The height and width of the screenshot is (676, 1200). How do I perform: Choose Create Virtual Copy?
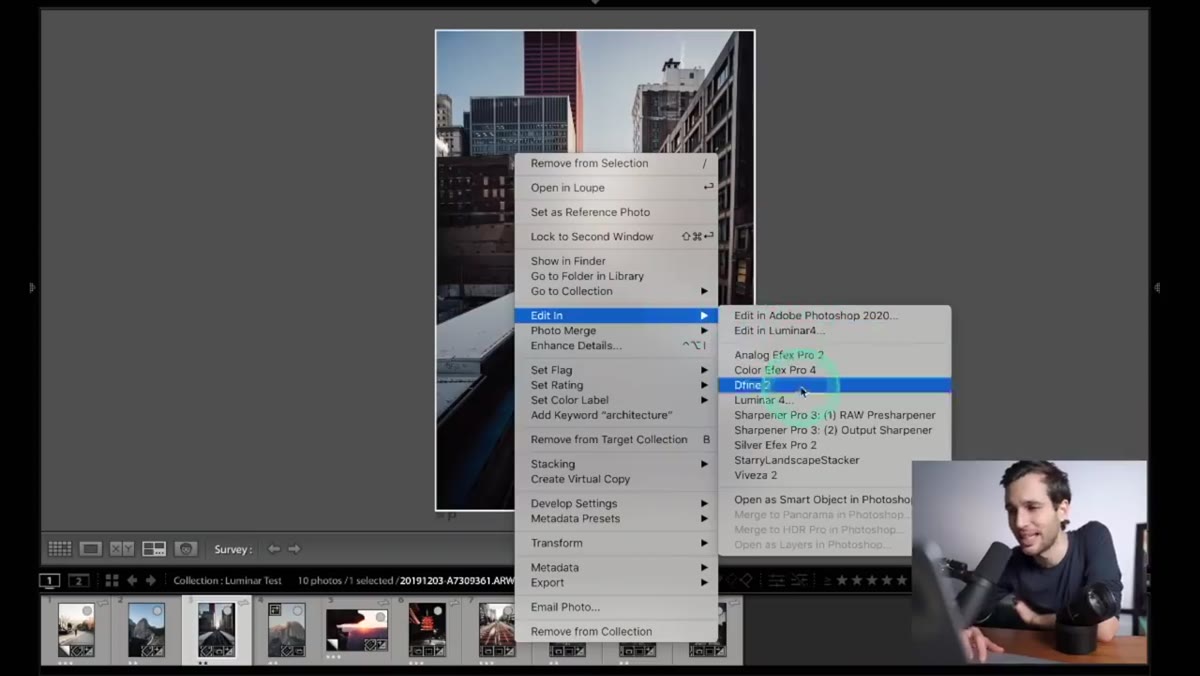pos(616,479)
